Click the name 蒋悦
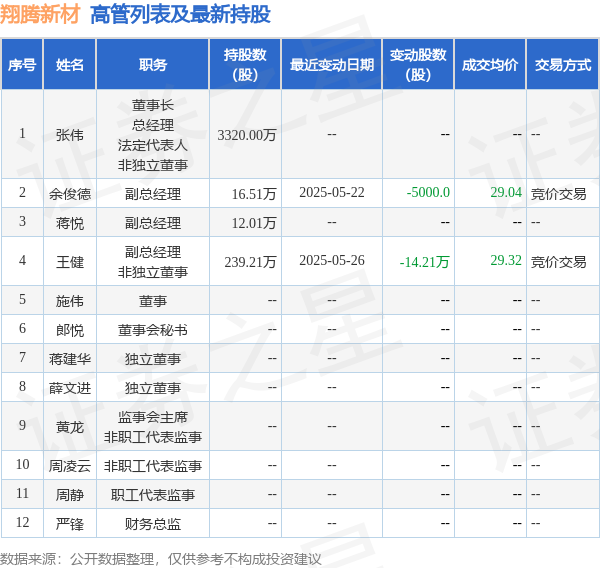The width and height of the screenshot is (600, 568). pyautogui.click(x=70, y=223)
